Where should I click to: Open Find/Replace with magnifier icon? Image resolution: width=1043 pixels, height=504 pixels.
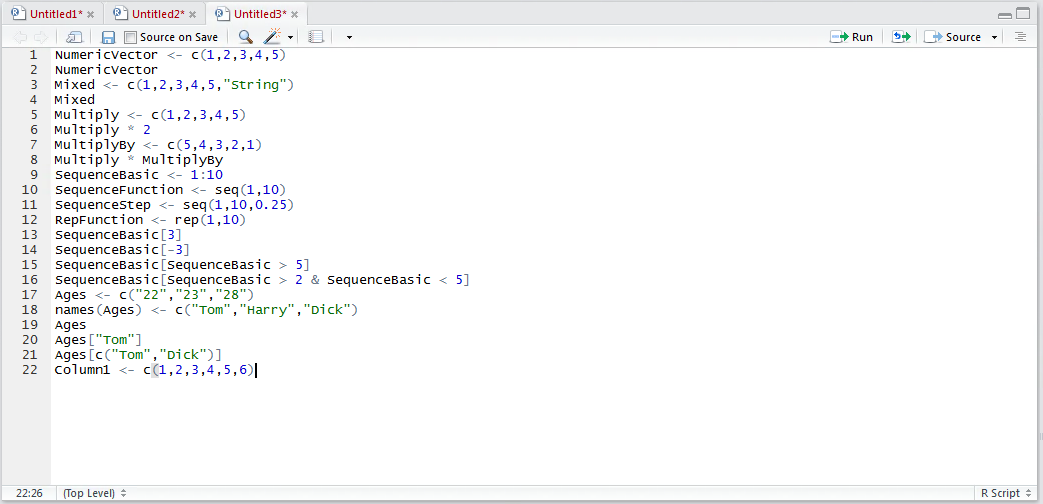point(245,37)
